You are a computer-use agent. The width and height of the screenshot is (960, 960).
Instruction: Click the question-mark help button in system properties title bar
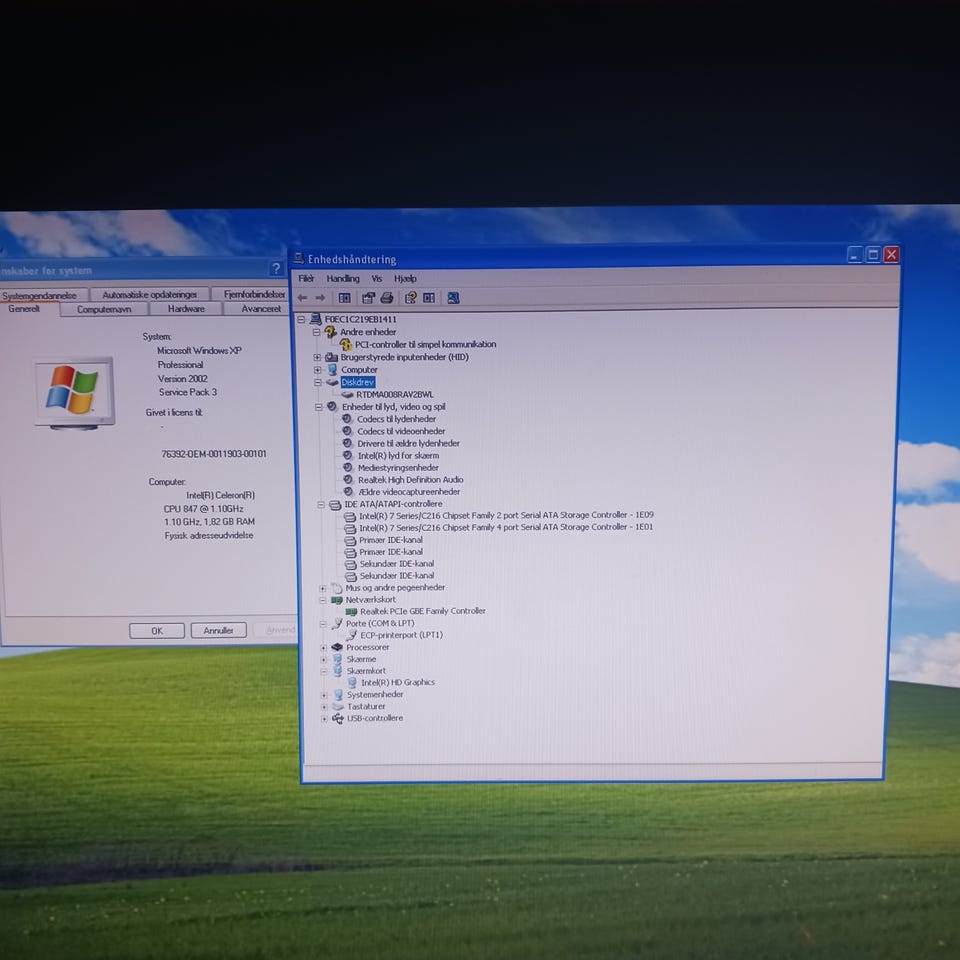coord(276,268)
